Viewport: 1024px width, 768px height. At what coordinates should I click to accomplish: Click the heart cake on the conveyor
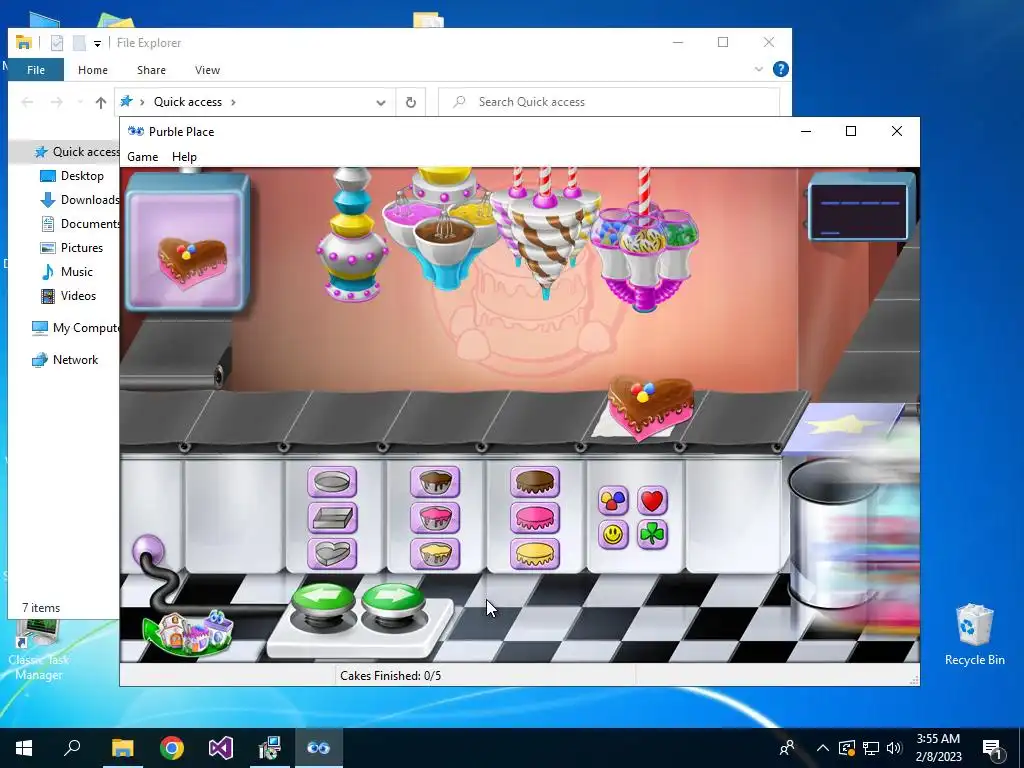[650, 408]
